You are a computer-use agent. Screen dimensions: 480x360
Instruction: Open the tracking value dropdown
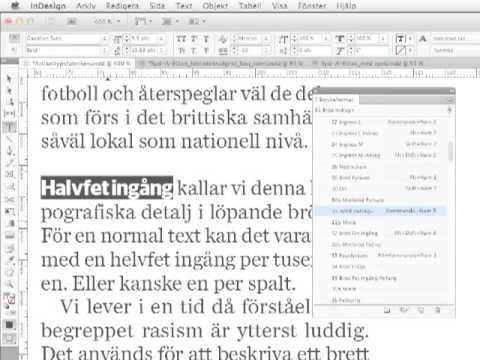pyautogui.click(x=267, y=51)
